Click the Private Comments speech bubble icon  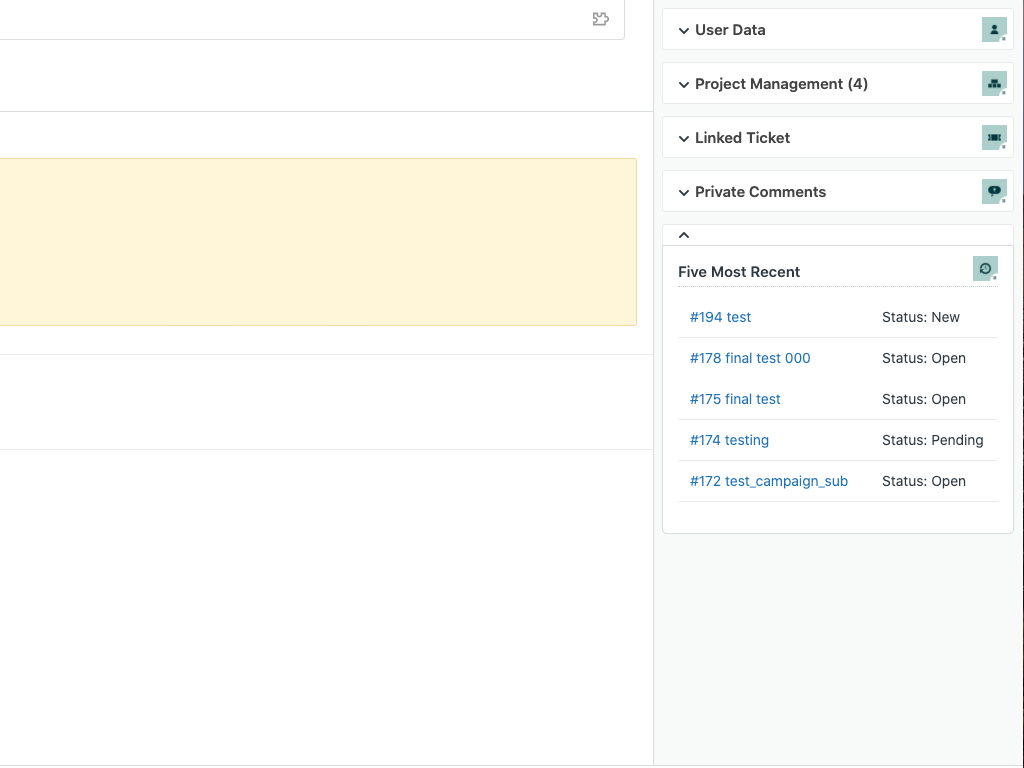(993, 191)
